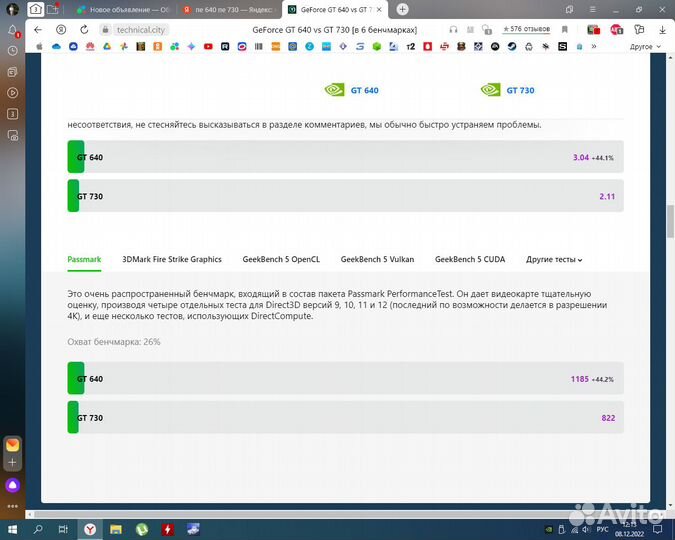Click the sidebar play-circle video icon
This screenshot has width=675, height=540.
click(12, 93)
